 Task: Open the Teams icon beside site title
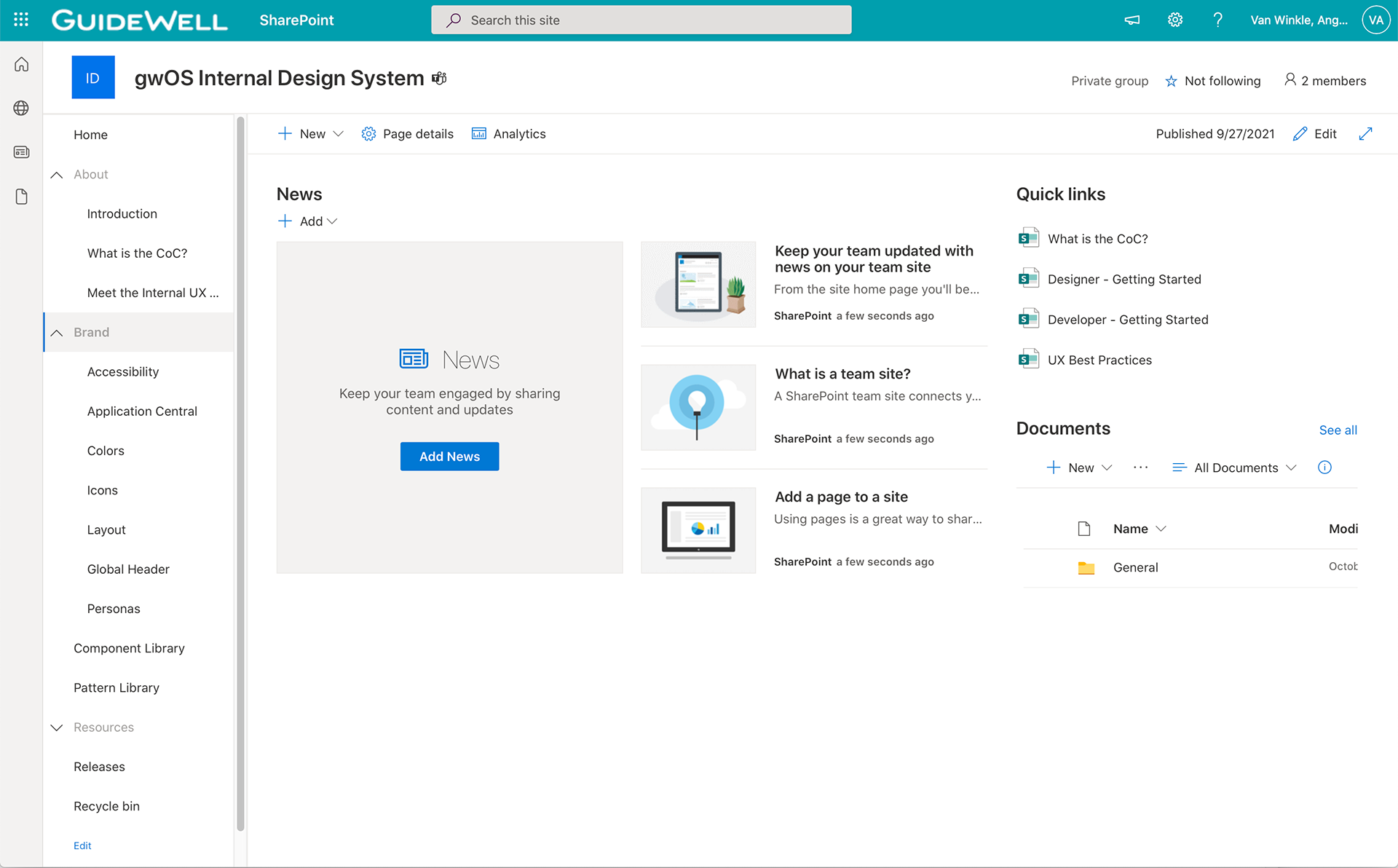(439, 78)
